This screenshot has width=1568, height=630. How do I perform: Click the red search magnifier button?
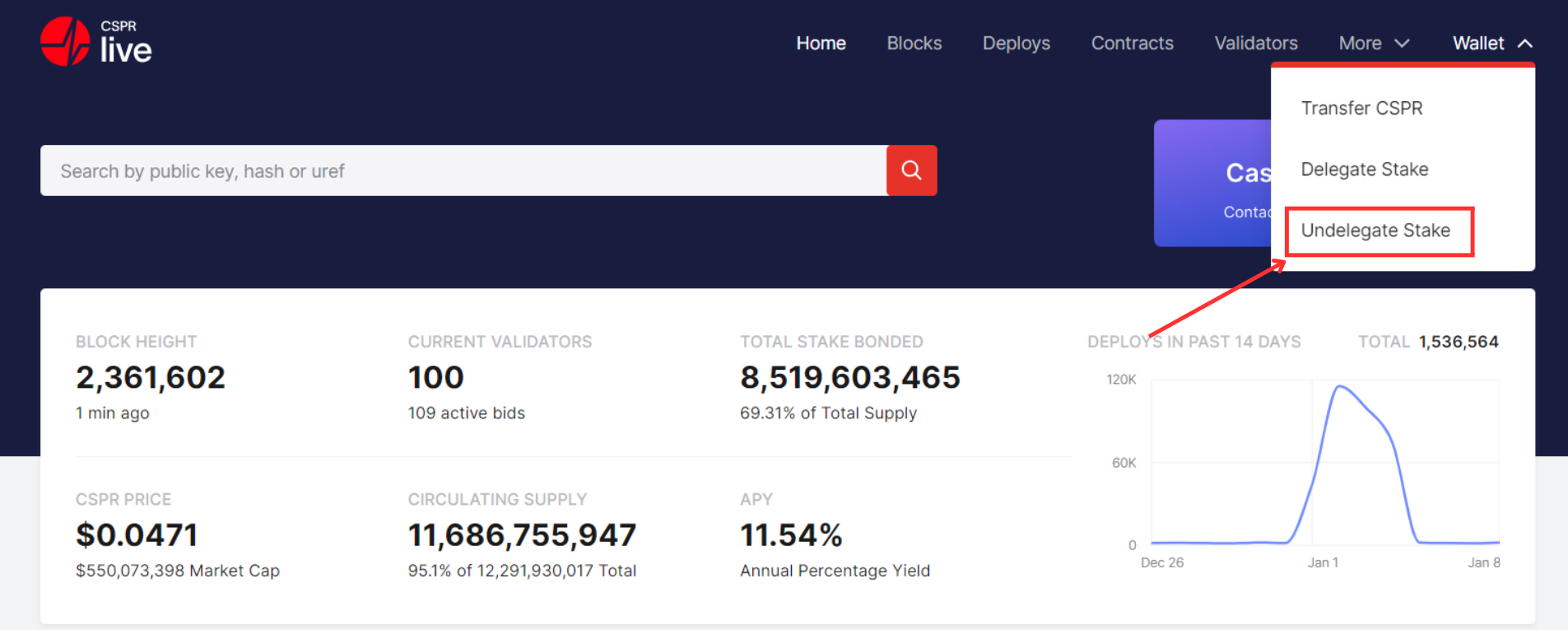911,170
